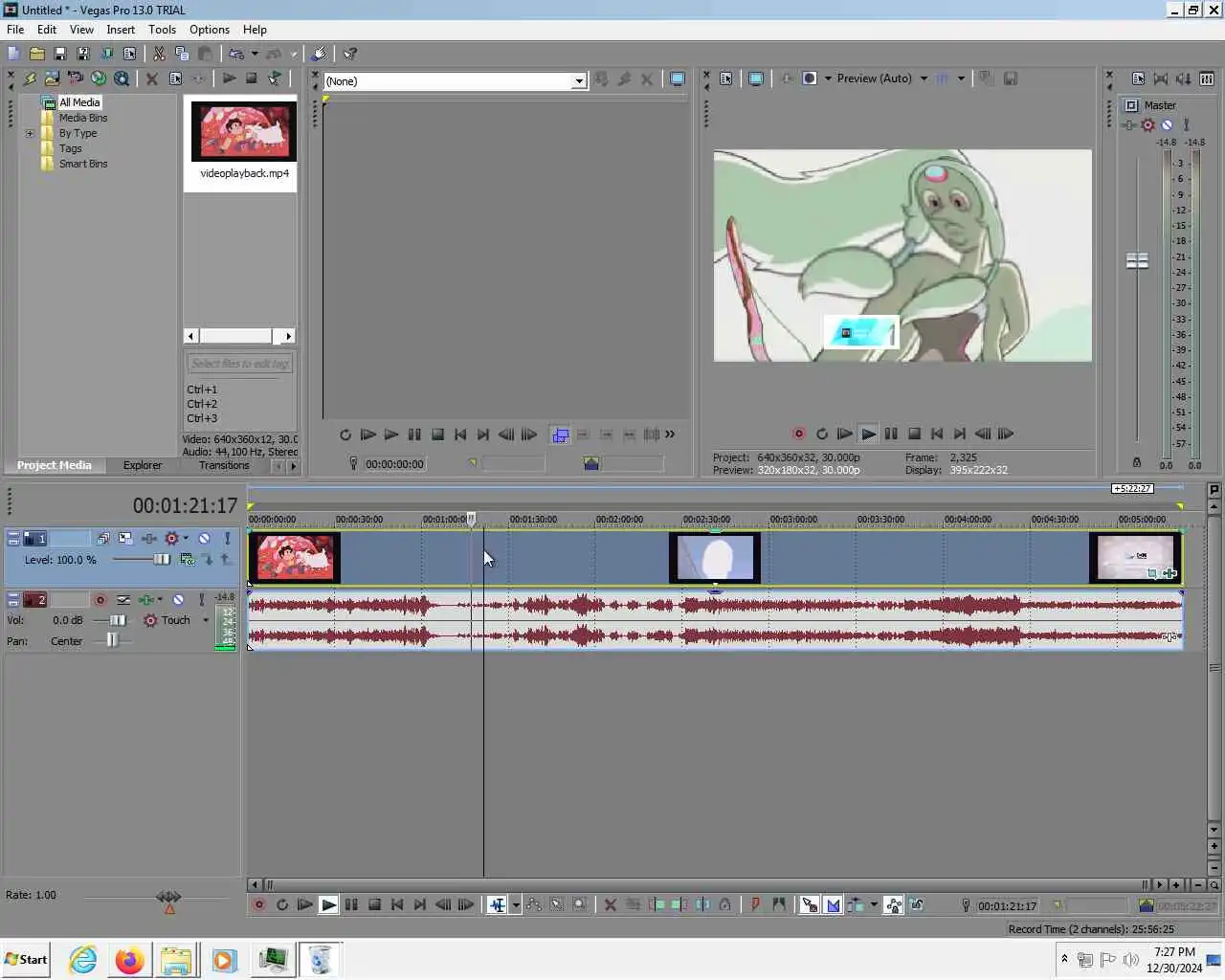Click the Cut scissors icon
The image size is (1225, 980).
click(159, 54)
